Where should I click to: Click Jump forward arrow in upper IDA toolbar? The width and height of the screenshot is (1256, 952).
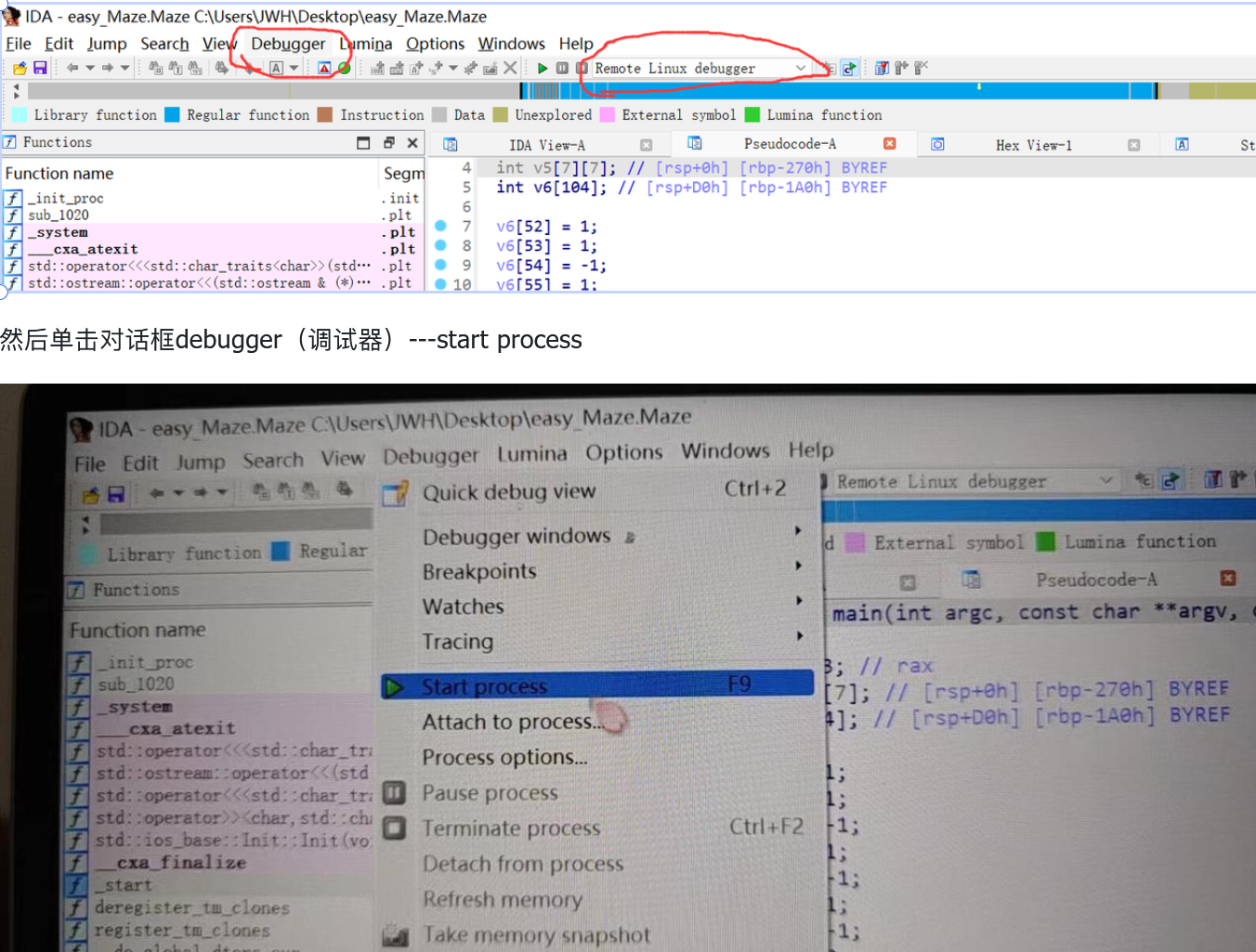click(x=108, y=68)
